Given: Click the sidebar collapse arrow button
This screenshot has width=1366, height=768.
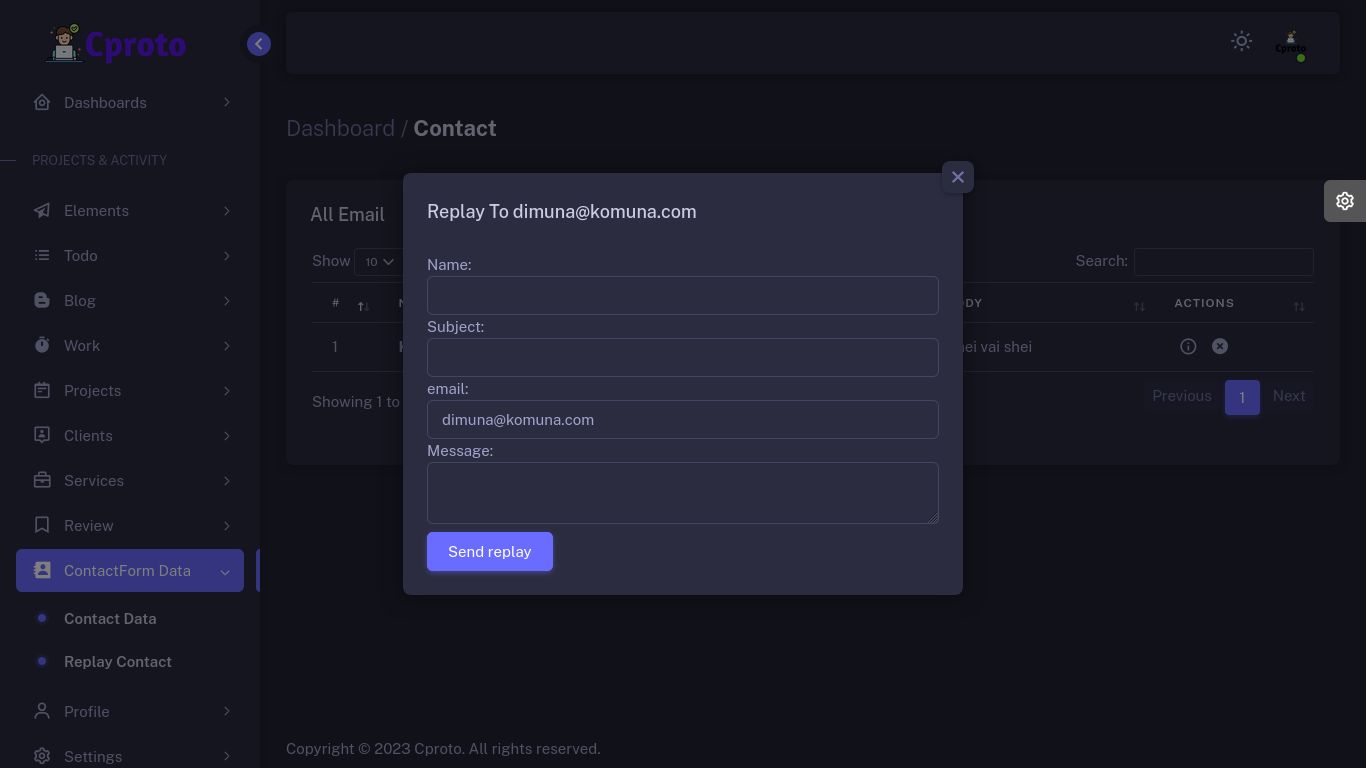Looking at the screenshot, I should point(259,44).
